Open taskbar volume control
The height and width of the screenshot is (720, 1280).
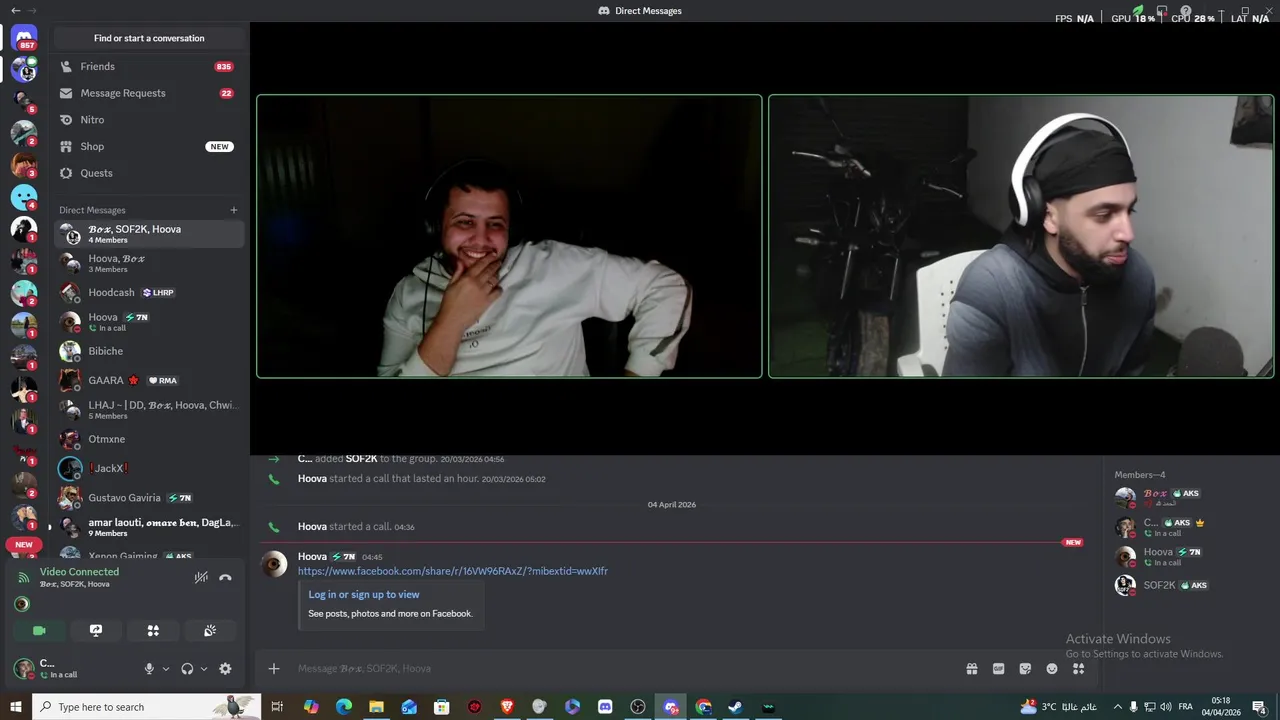pyautogui.click(x=1165, y=707)
